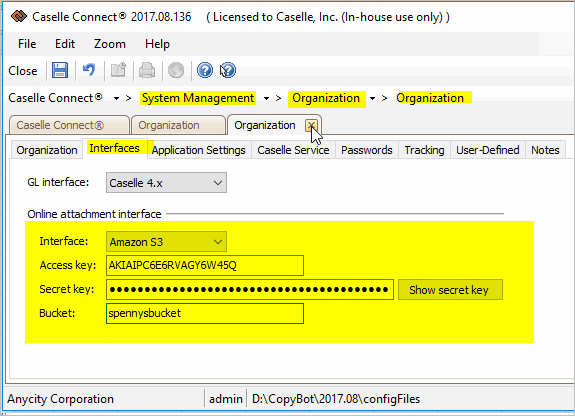Click System Management in the breadcrumb
This screenshot has width=575, height=416.
point(198,98)
